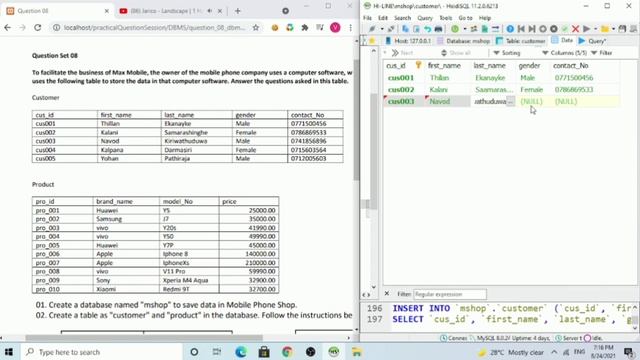Click the undo icon in HeidiSQL toolbar
The height and width of the screenshot is (360, 640).
click(427, 29)
